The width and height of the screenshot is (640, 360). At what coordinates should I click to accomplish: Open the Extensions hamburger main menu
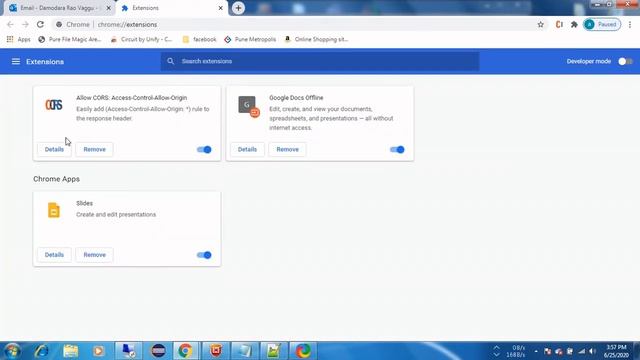coord(16,61)
